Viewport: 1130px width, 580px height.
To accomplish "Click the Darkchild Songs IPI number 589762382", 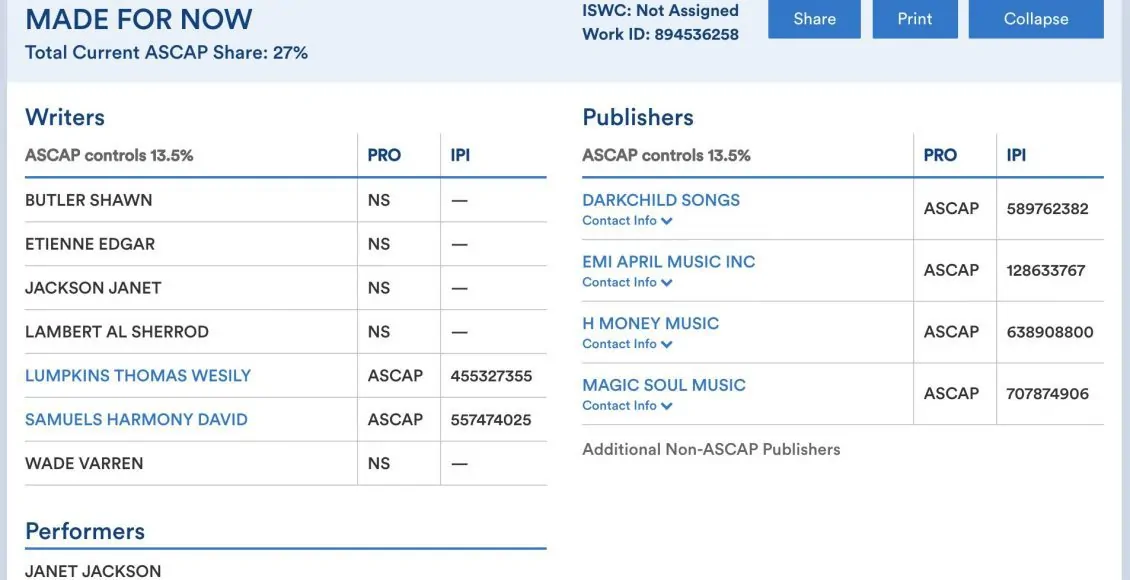I will pyautogui.click(x=1047, y=209).
